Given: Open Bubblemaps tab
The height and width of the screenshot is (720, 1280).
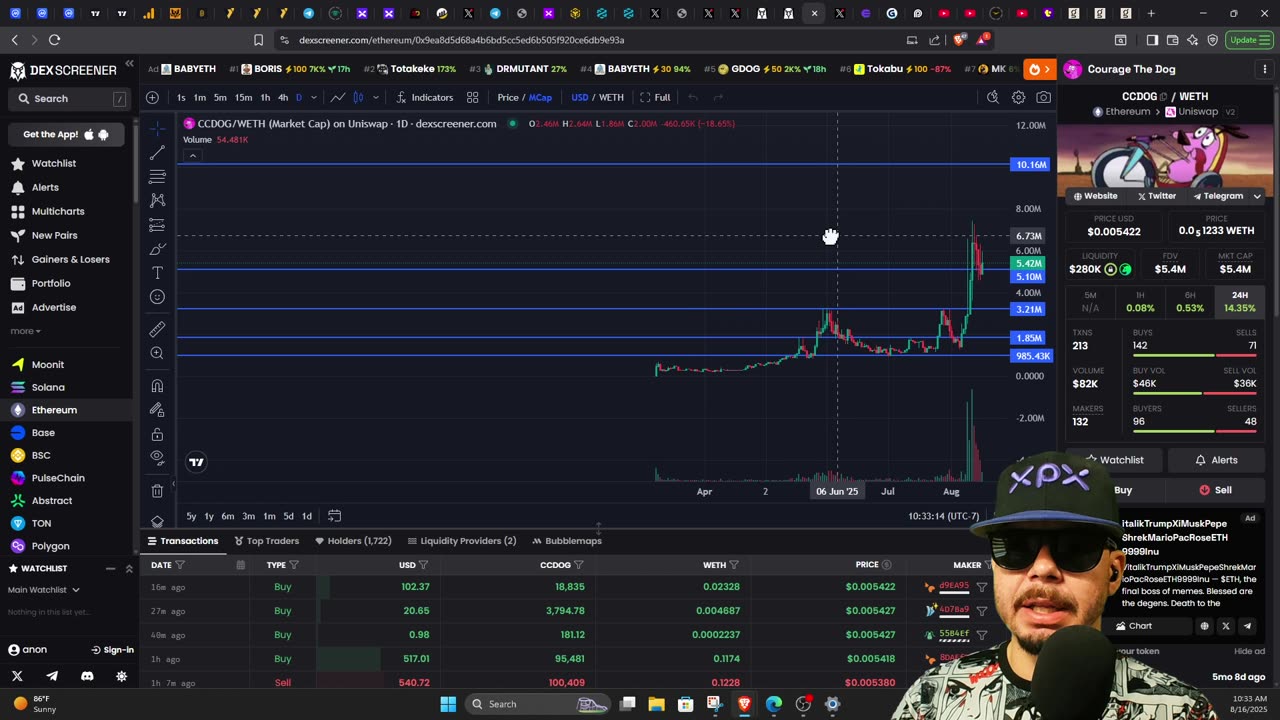Looking at the screenshot, I should point(567,541).
